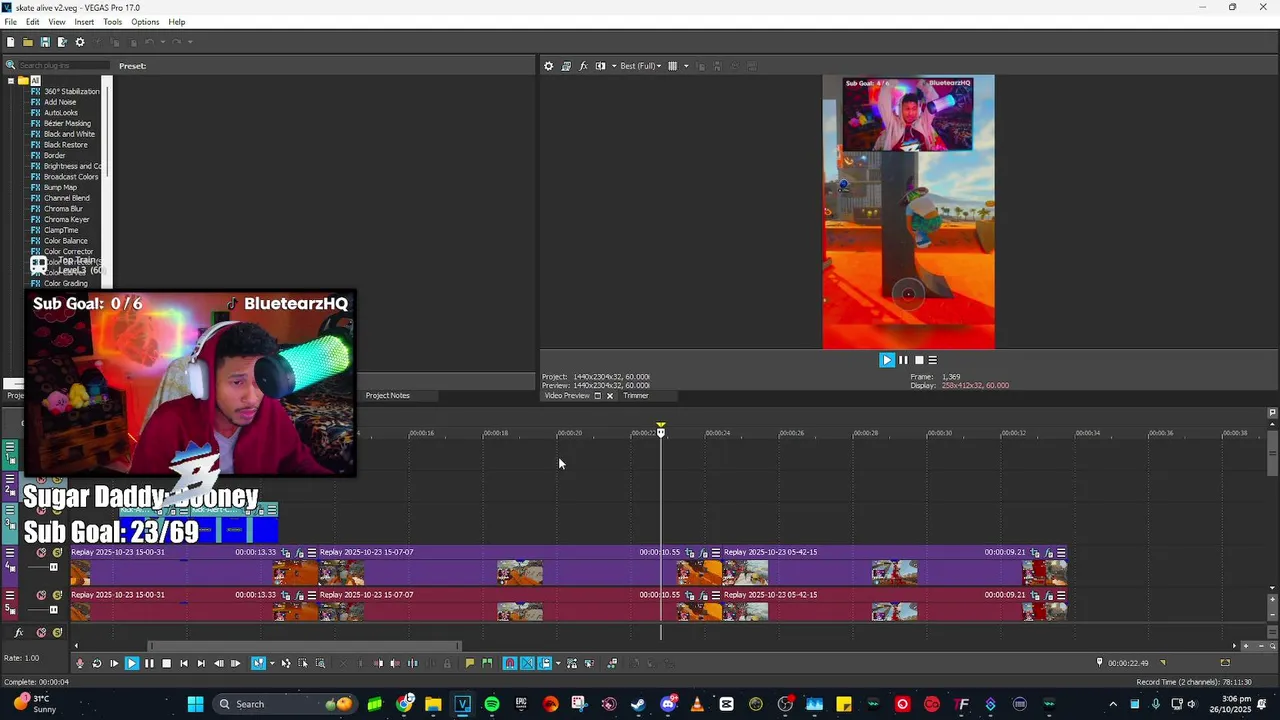
Task: Toggle Loop Playback in transport bar
Action: tap(97, 663)
